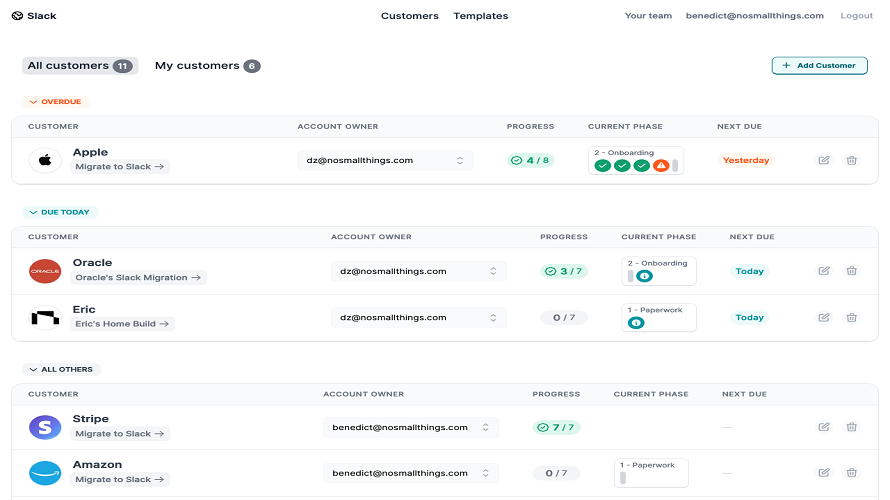This screenshot has width=890, height=500.
Task: Click Eric's 0 / 7 progress badge
Action: (x=564, y=318)
